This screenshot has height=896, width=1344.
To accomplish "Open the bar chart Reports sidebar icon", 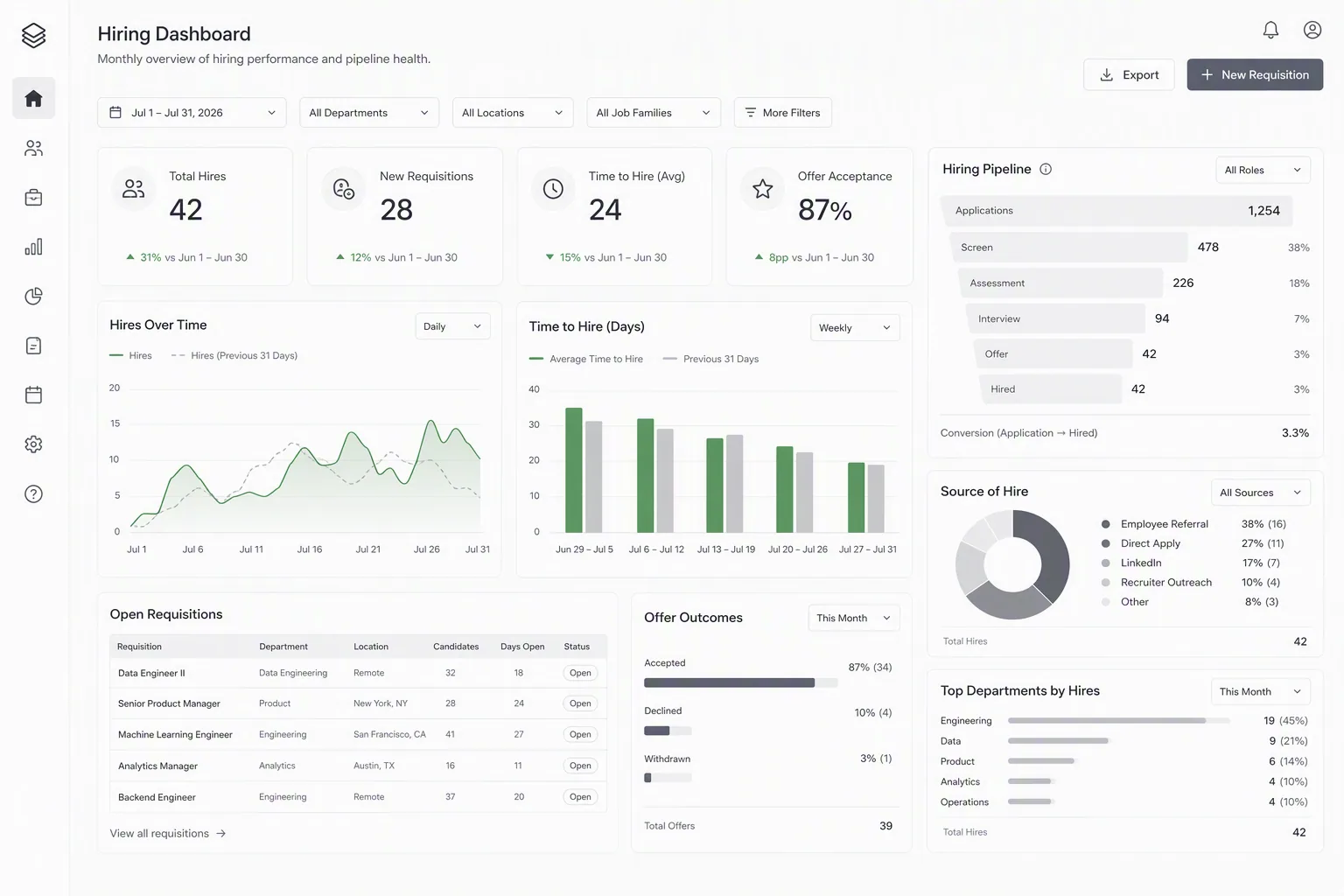I will pos(33,247).
